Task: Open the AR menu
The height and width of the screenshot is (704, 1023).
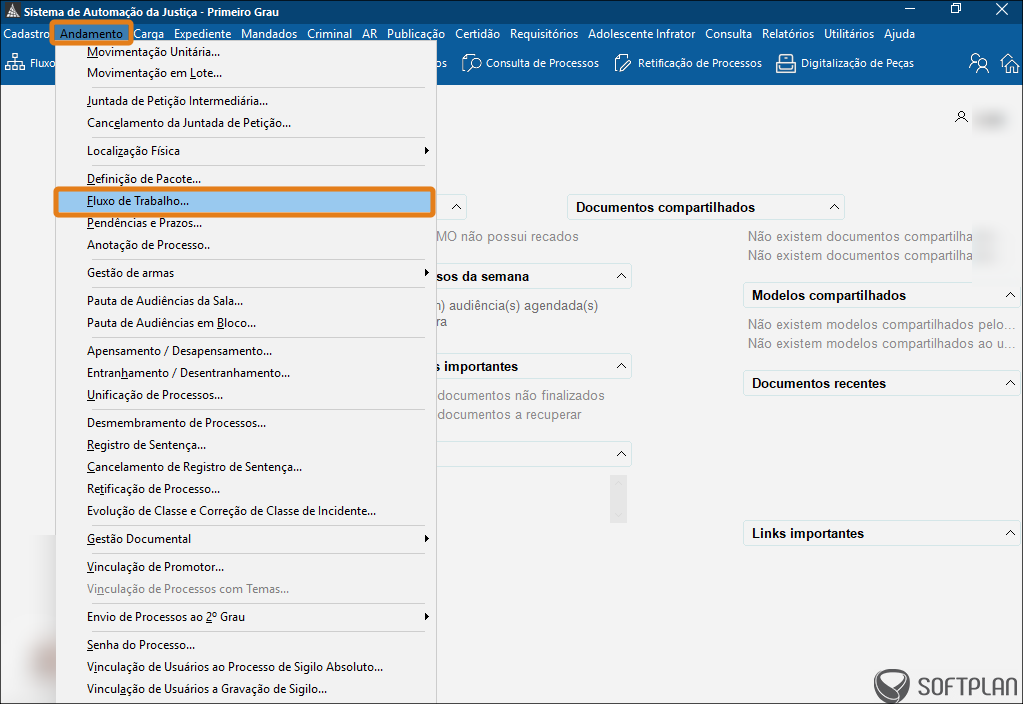Action: [x=370, y=34]
